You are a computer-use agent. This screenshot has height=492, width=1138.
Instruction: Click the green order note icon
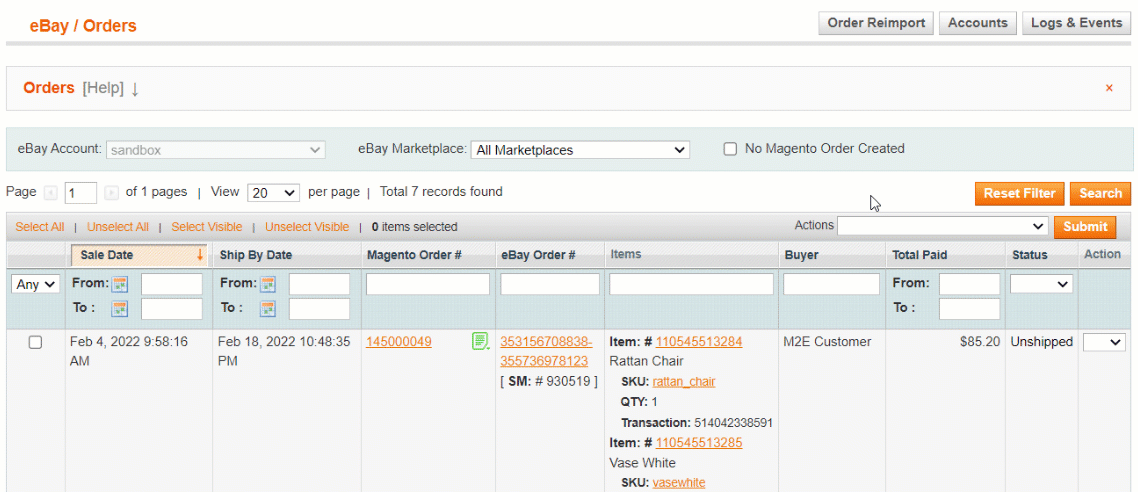pyautogui.click(x=480, y=342)
